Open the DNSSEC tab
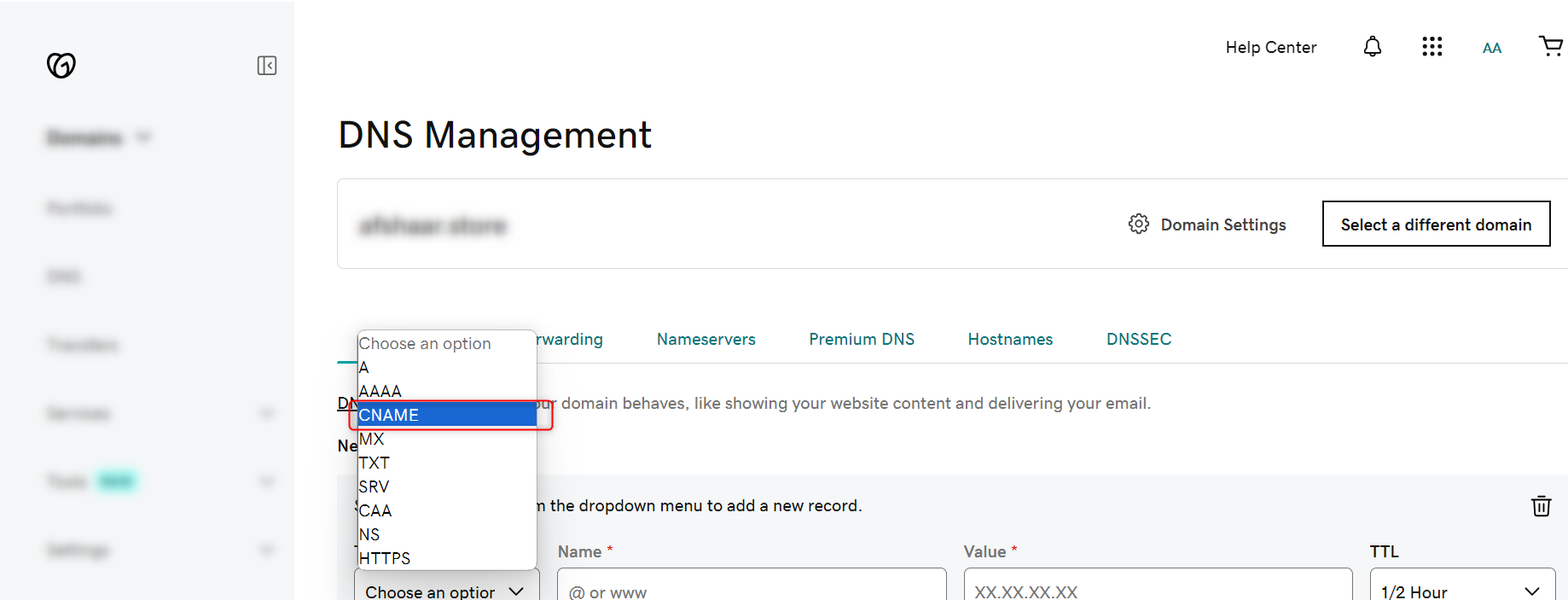This screenshot has width=1568, height=600. click(1138, 339)
